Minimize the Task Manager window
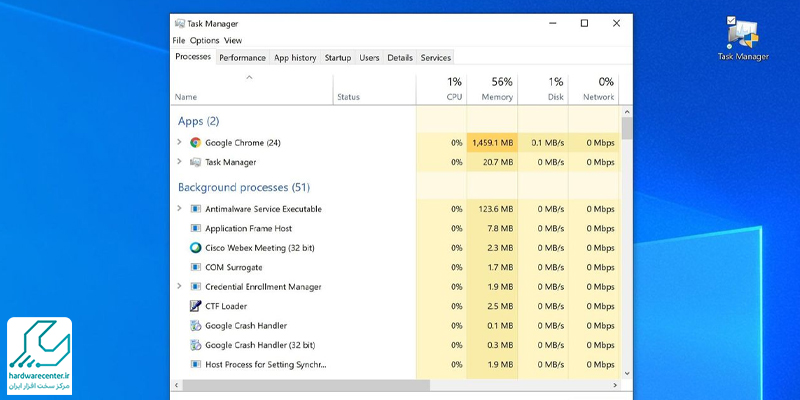The image size is (800, 400). click(x=553, y=23)
